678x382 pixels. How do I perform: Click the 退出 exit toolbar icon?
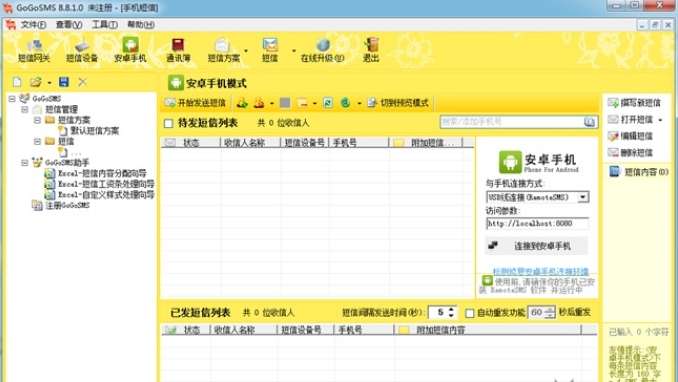[371, 51]
